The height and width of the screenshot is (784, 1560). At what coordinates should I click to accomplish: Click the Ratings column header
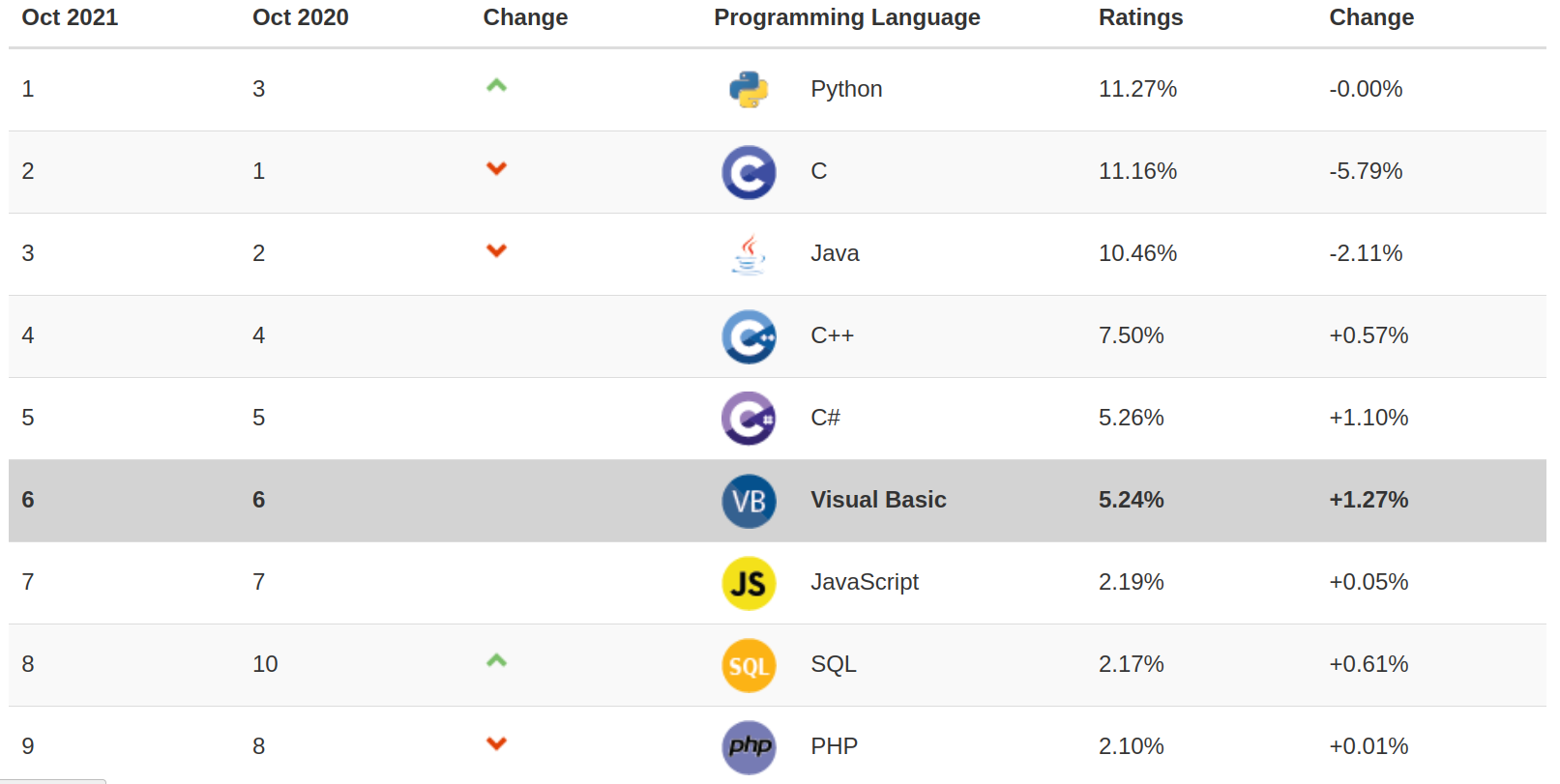click(1140, 17)
